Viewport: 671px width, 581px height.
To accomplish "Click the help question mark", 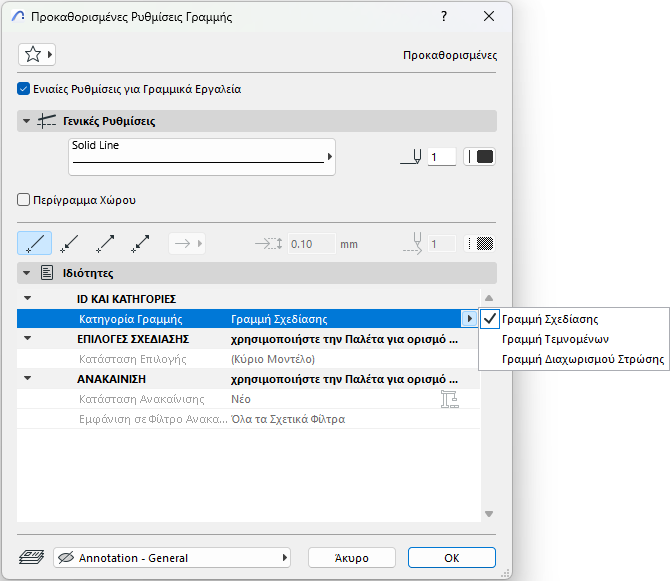I will pyautogui.click(x=444, y=17).
